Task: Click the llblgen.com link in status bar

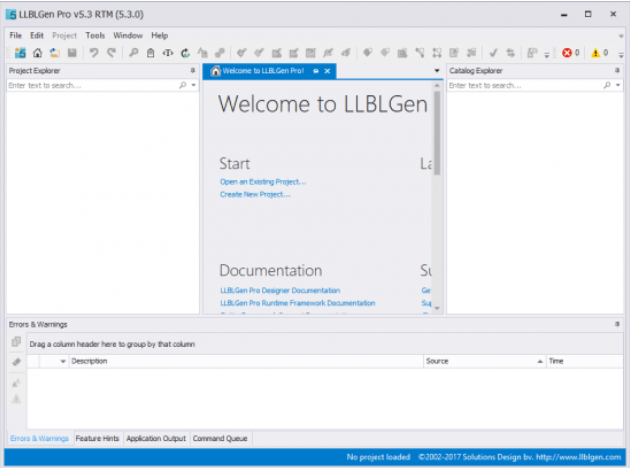Action: (x=579, y=457)
